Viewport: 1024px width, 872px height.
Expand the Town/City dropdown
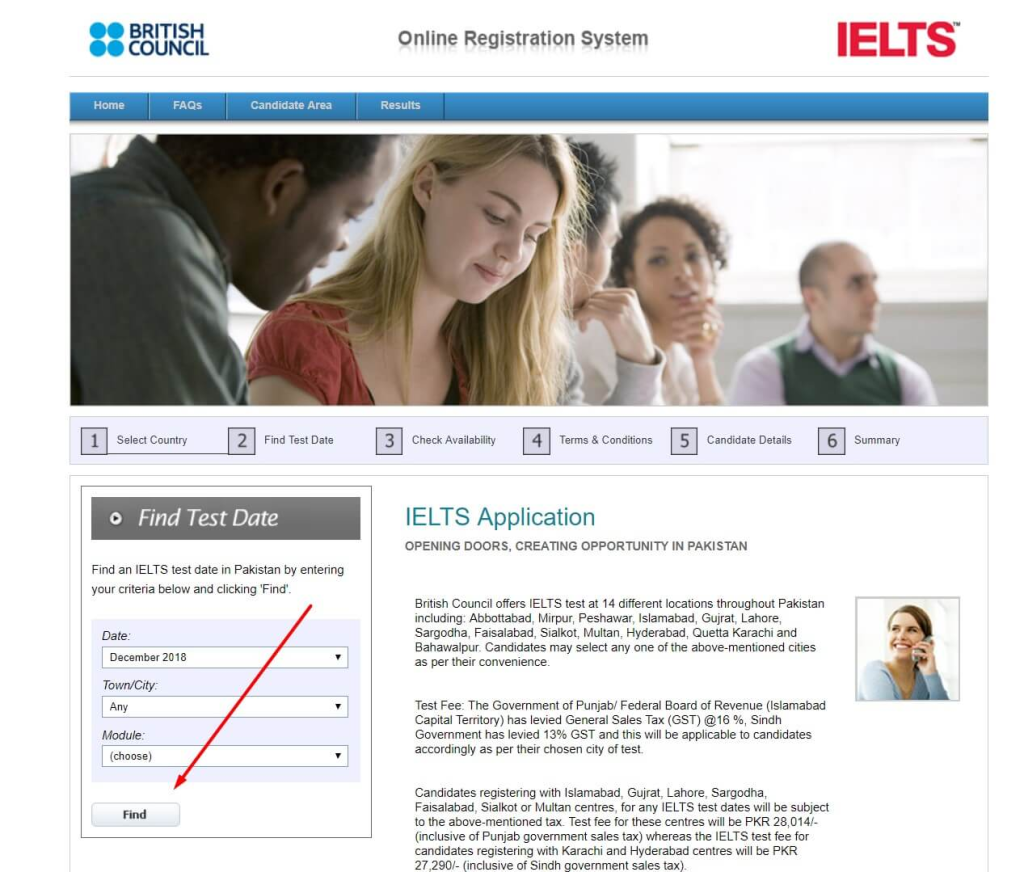coord(225,707)
